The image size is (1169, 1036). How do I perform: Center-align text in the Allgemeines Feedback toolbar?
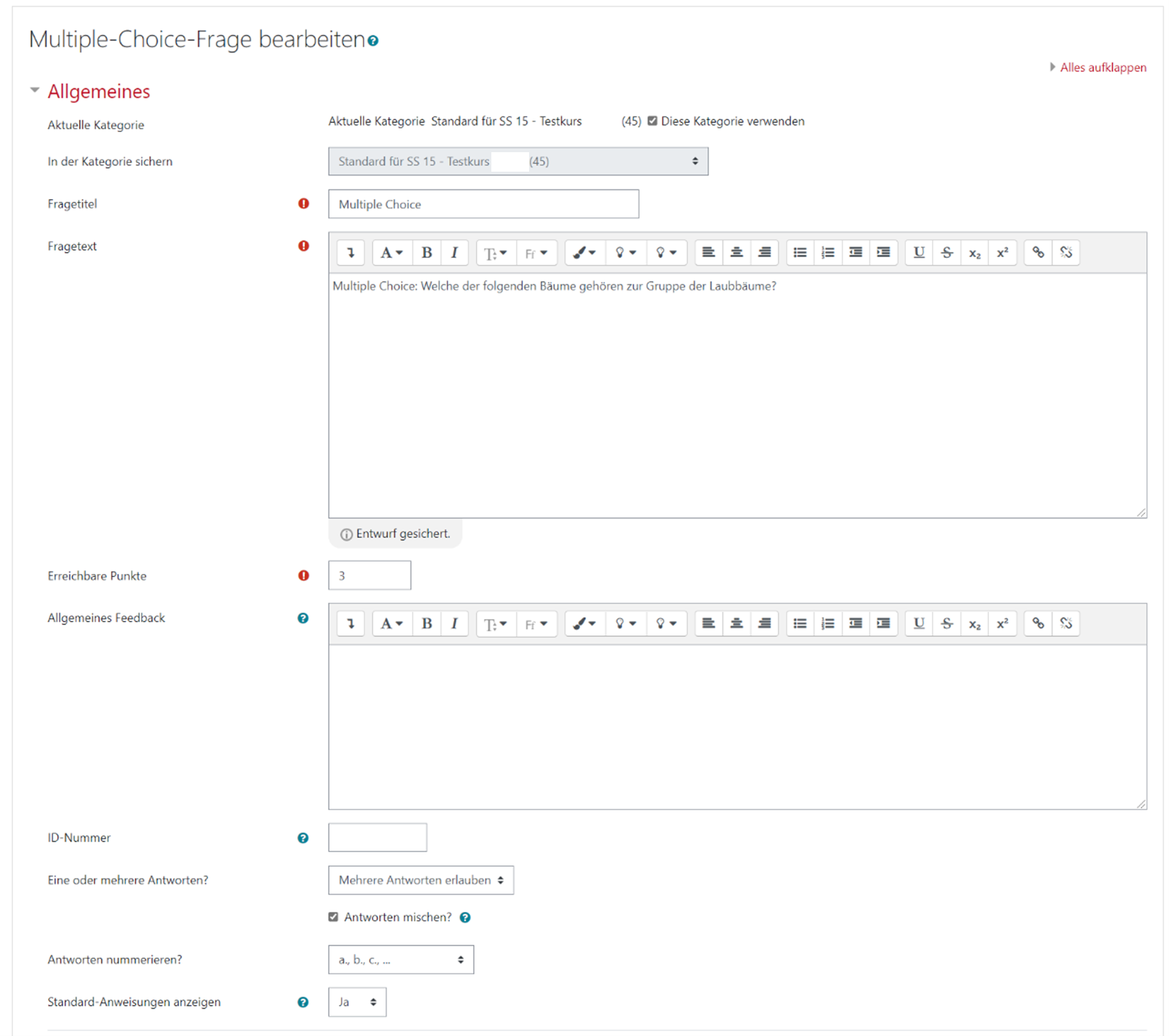tap(736, 623)
